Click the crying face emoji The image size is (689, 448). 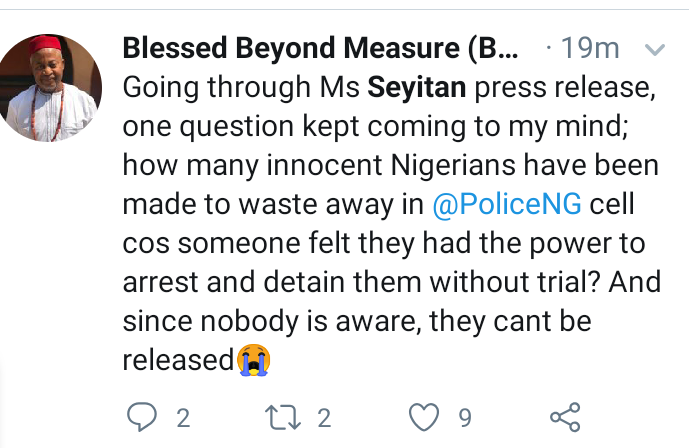[x=253, y=360]
